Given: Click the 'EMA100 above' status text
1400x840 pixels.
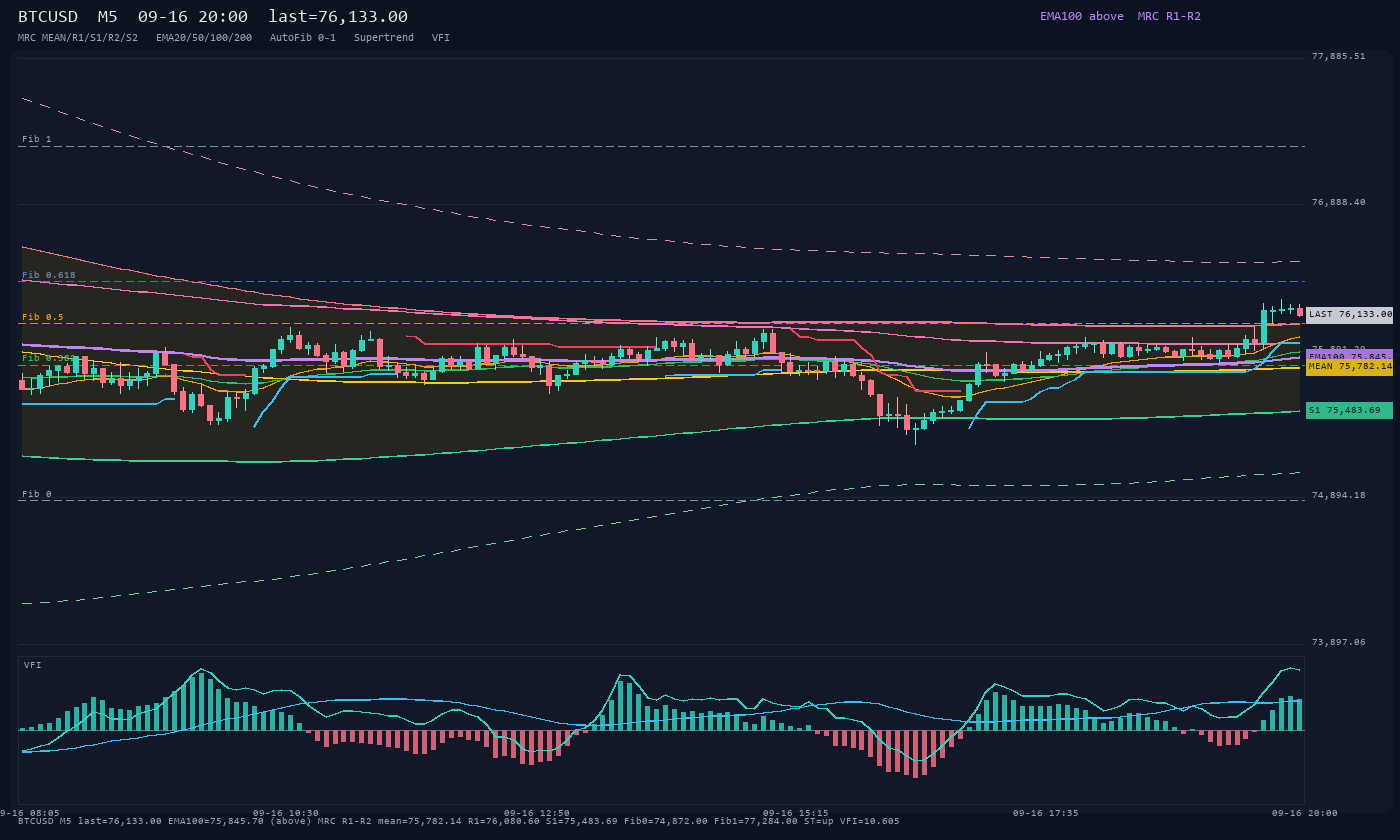Looking at the screenshot, I should [x=1081, y=16].
